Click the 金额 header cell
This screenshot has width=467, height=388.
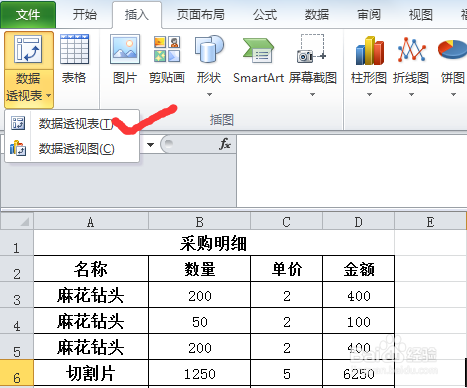(359, 269)
